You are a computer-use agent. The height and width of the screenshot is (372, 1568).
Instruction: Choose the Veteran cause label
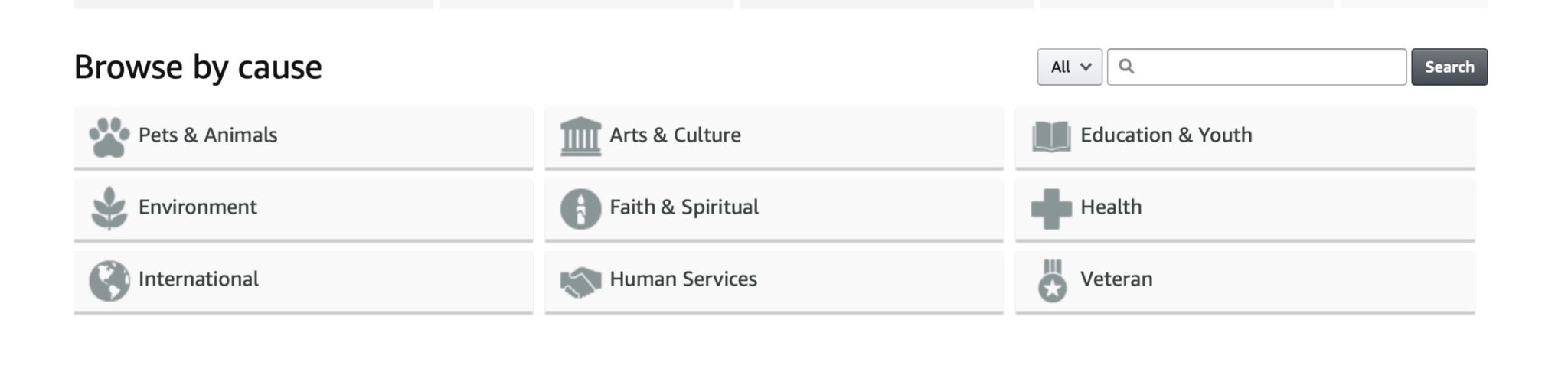click(1116, 279)
